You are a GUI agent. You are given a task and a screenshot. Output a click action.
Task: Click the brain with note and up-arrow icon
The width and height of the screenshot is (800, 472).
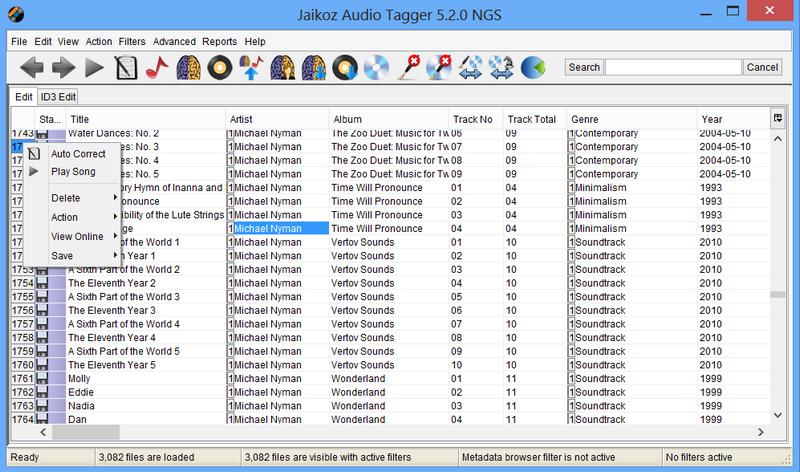(251, 67)
